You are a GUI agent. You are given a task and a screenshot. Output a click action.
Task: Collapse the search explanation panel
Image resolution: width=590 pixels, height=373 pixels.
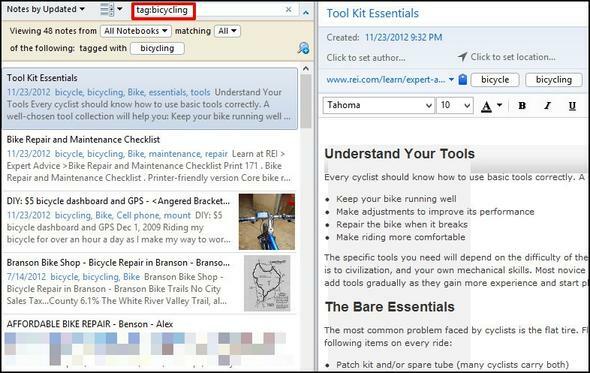pyautogui.click(x=306, y=13)
